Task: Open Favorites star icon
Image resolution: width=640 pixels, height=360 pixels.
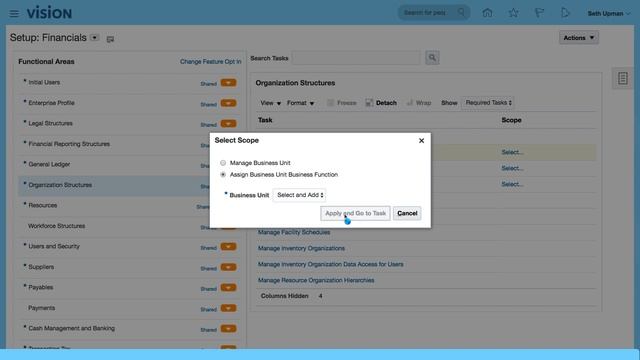Action: click(x=513, y=13)
